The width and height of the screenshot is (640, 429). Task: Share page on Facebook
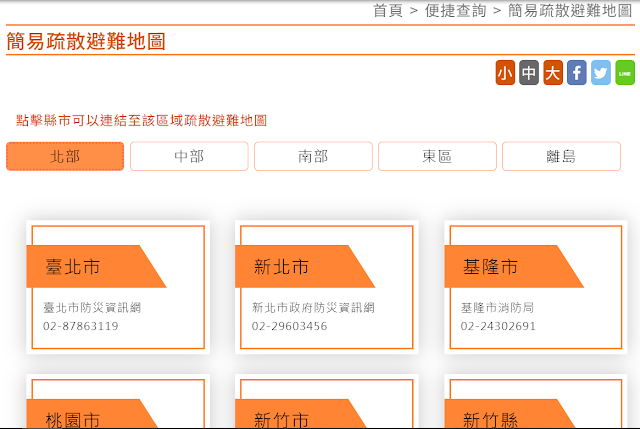(x=577, y=73)
